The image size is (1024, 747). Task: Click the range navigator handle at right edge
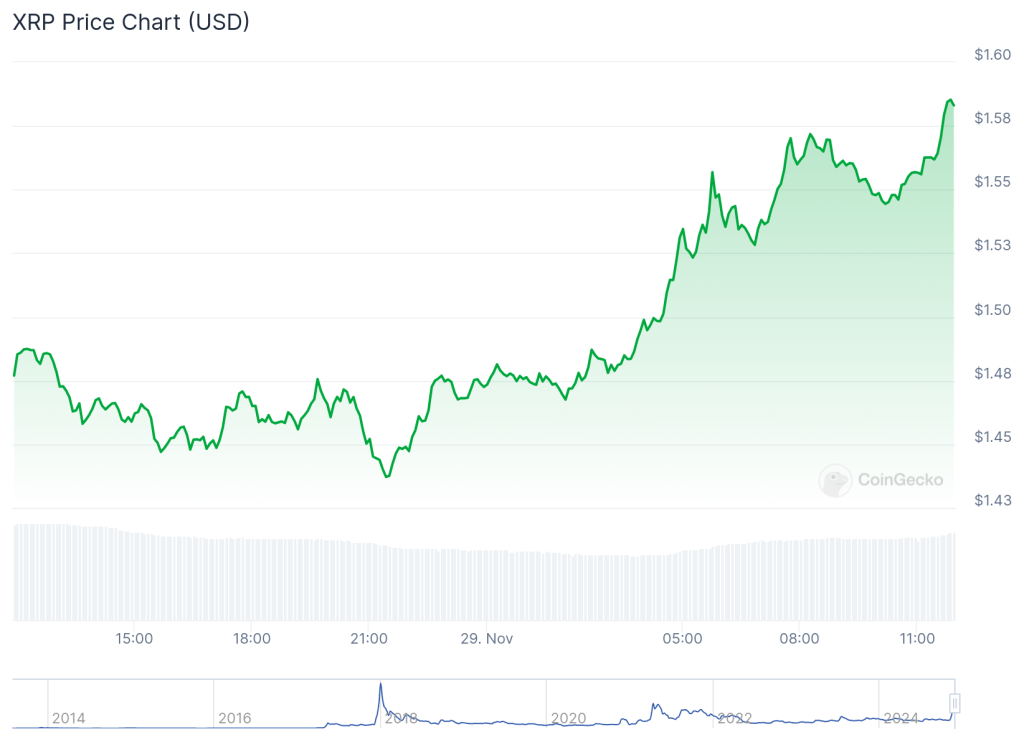point(955,704)
